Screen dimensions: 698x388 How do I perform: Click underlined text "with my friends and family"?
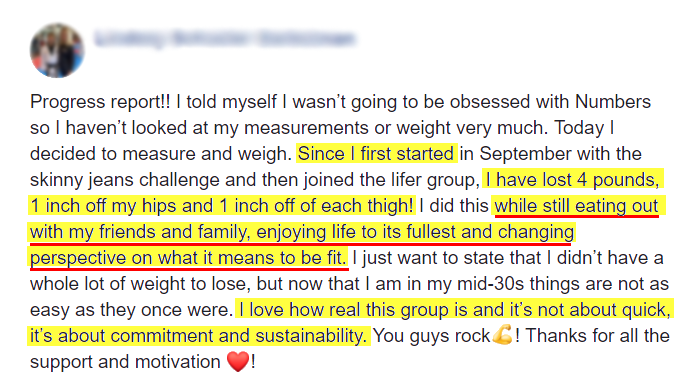point(138,232)
